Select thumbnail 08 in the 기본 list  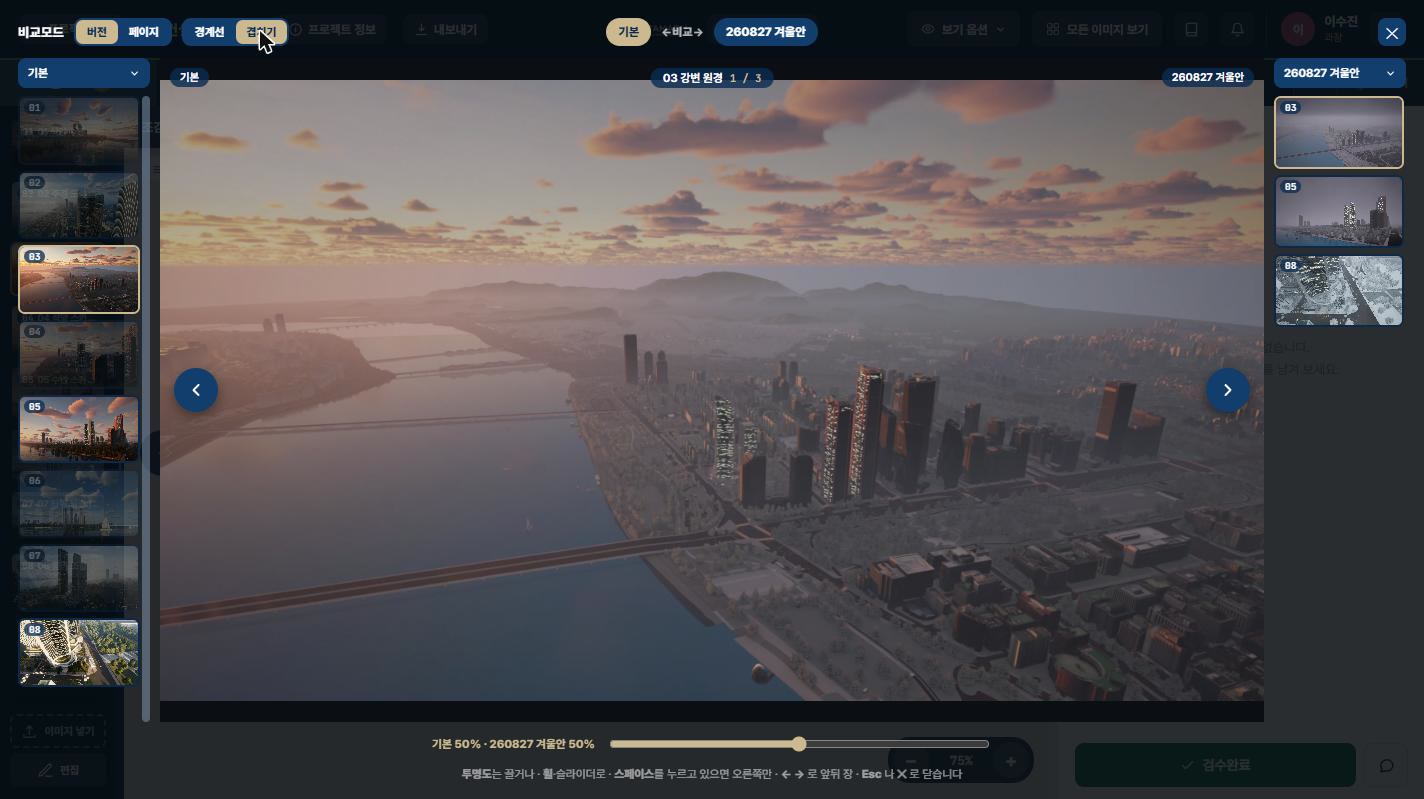pos(79,653)
